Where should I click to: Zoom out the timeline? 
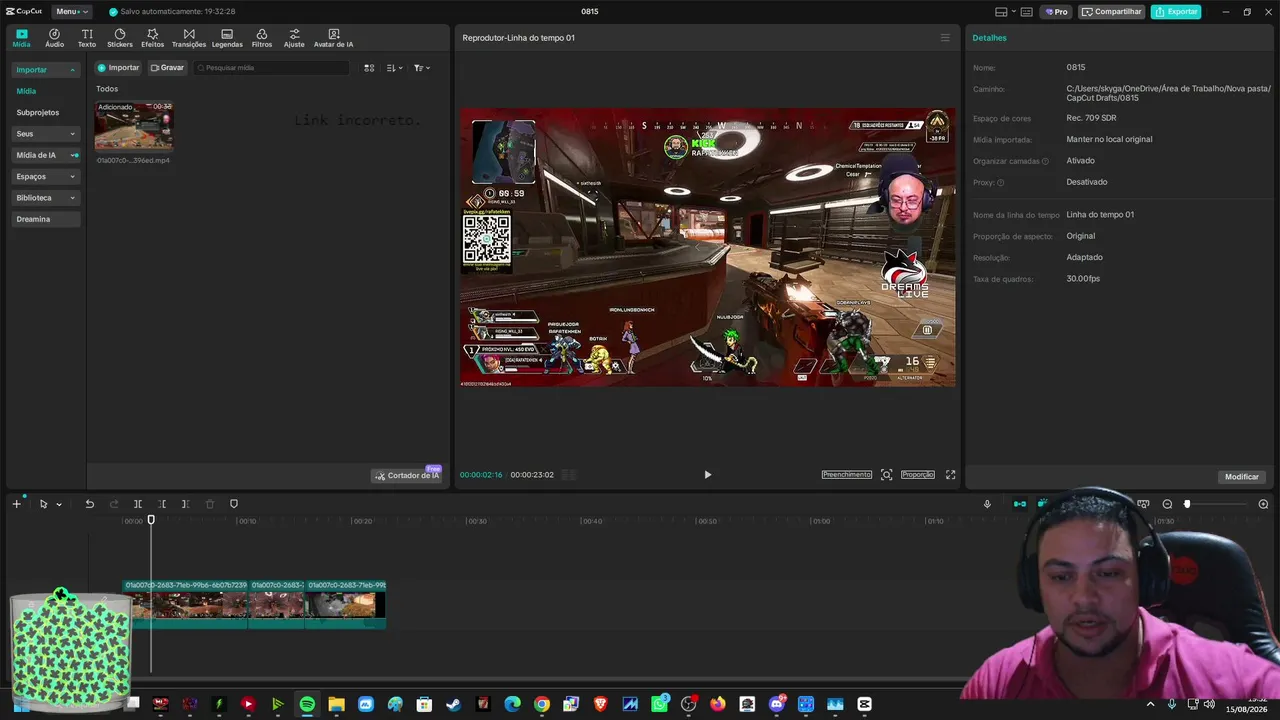(x=1167, y=504)
